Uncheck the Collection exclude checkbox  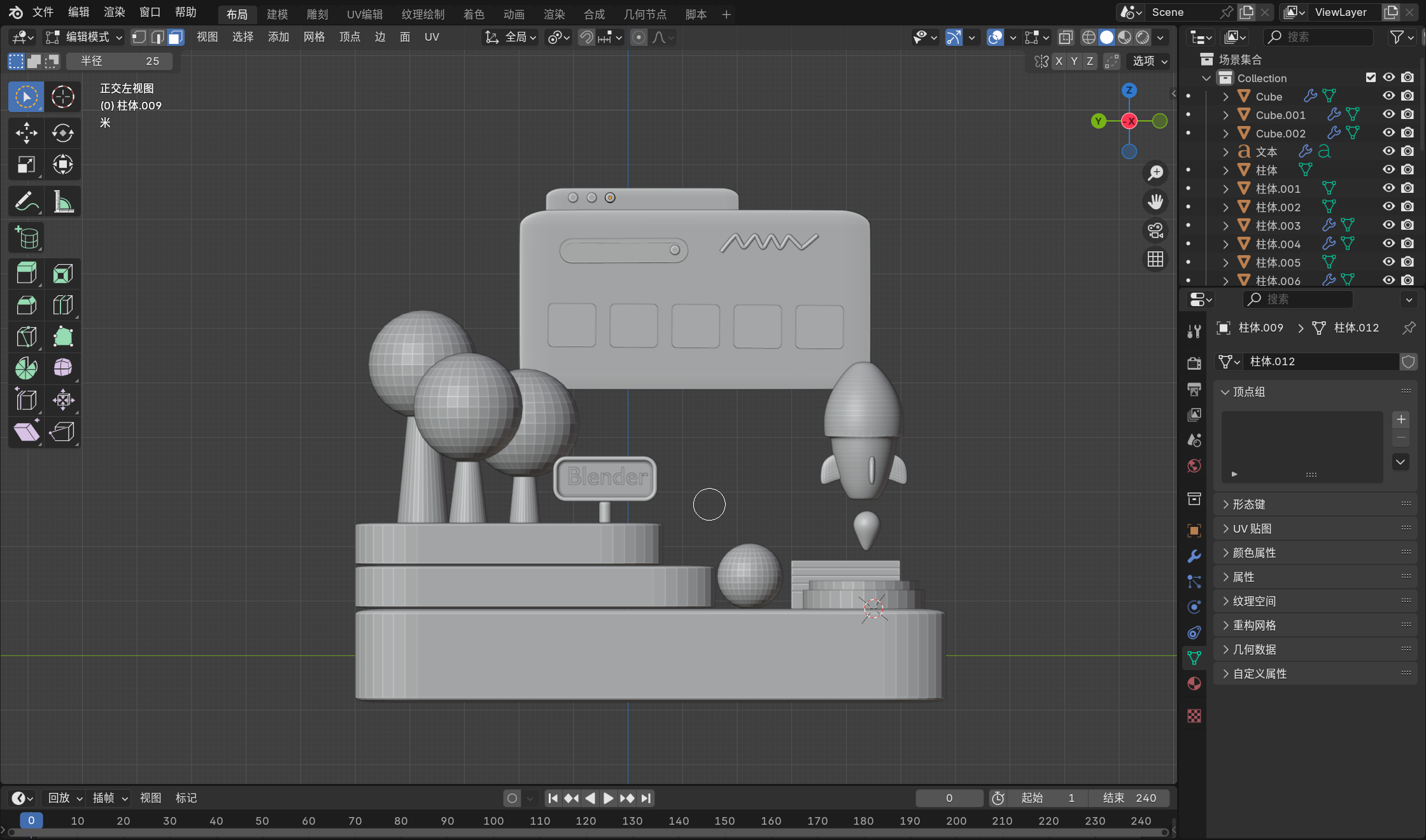pos(1371,78)
